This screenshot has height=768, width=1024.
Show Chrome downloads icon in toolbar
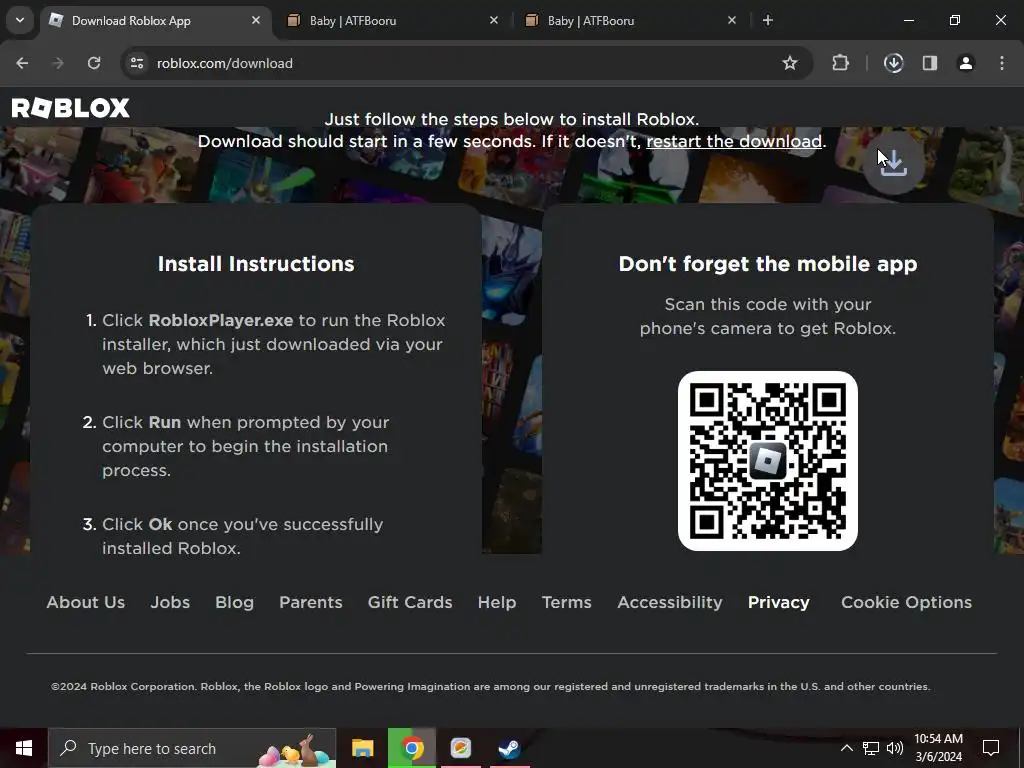tap(893, 63)
